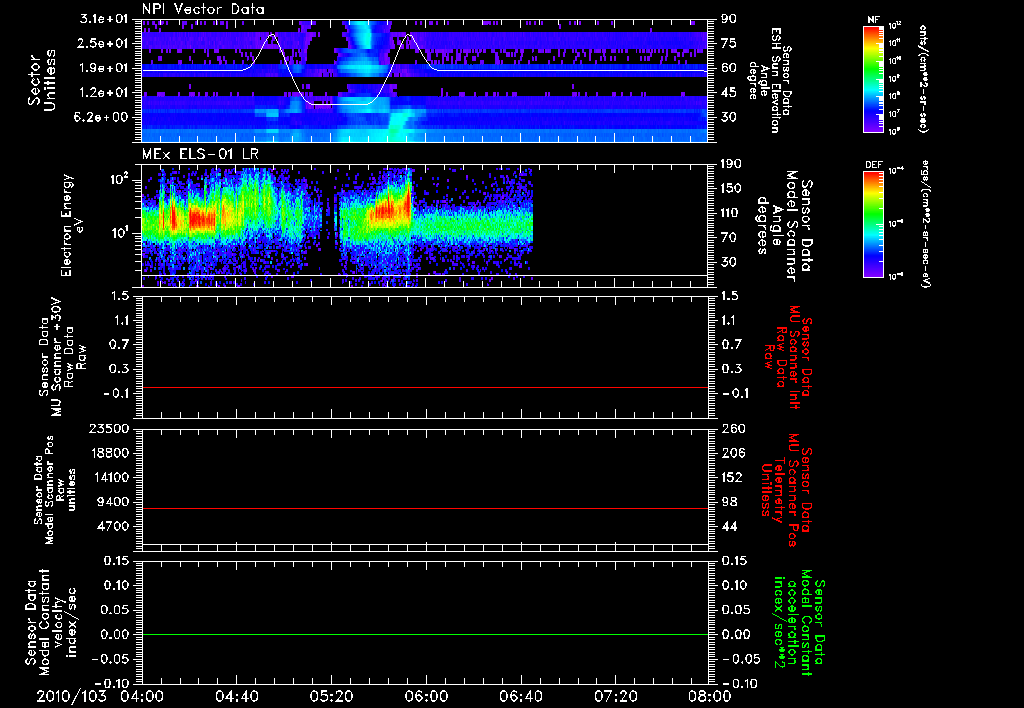Click the '190' scanner angle tick value
Image resolution: width=1024 pixels, height=708 pixels.
[x=731, y=164]
